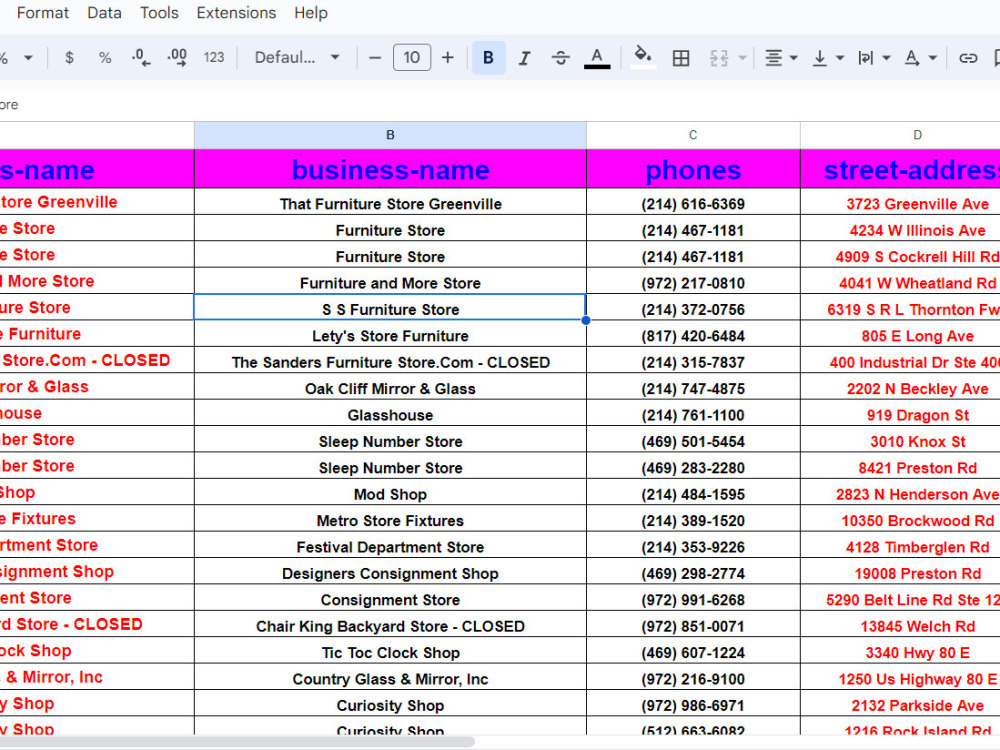Select address 919 Dragon St
The height and width of the screenshot is (750, 1000).
pos(901,415)
